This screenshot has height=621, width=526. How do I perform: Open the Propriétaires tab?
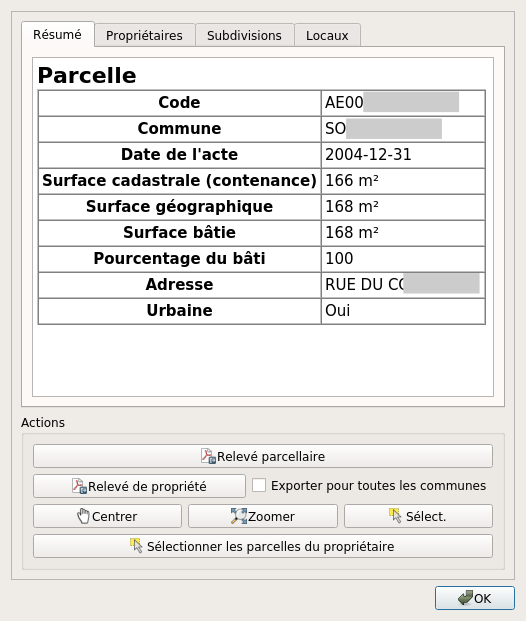pyautogui.click(x=145, y=36)
